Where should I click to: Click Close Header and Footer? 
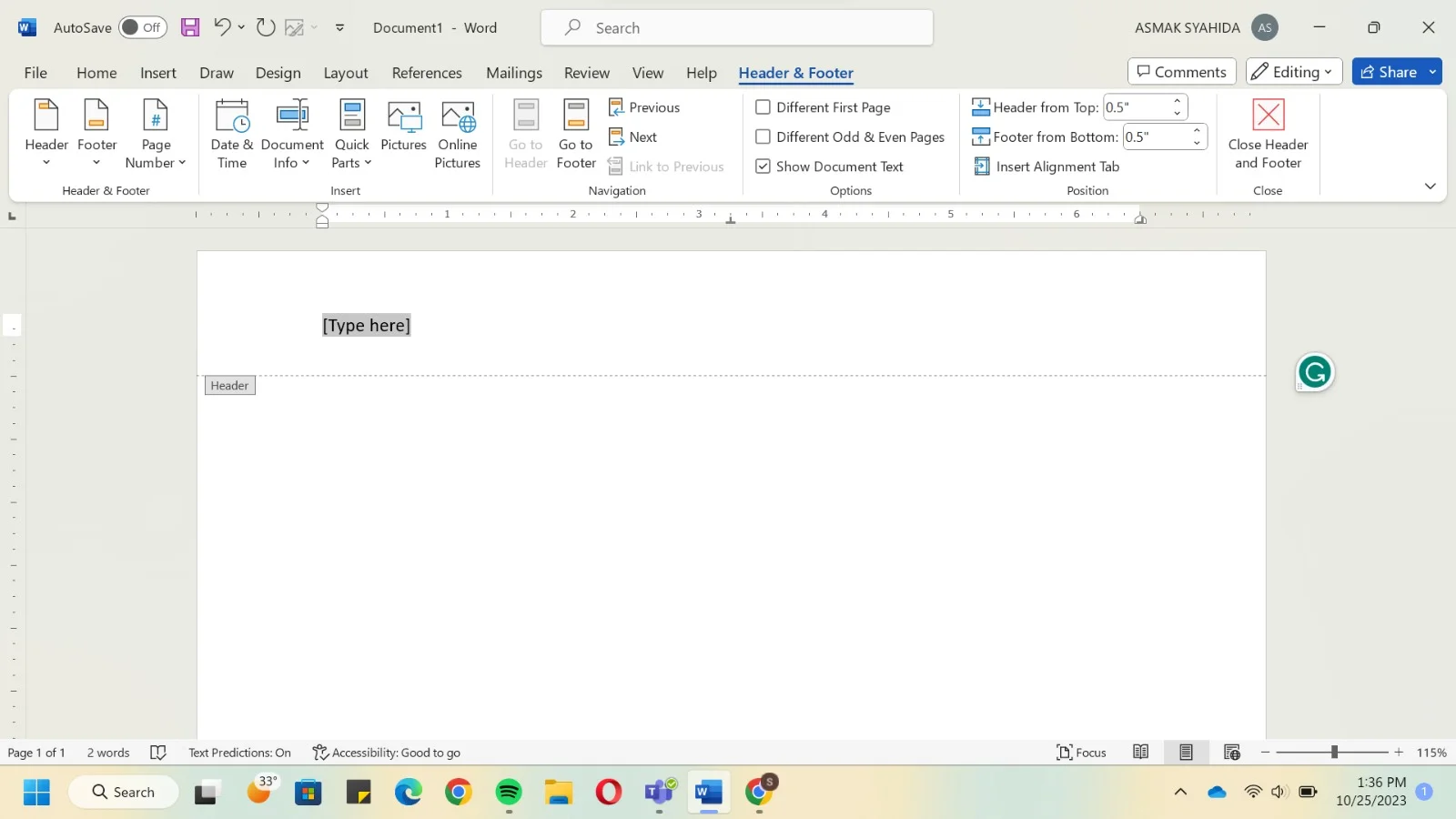(1267, 134)
